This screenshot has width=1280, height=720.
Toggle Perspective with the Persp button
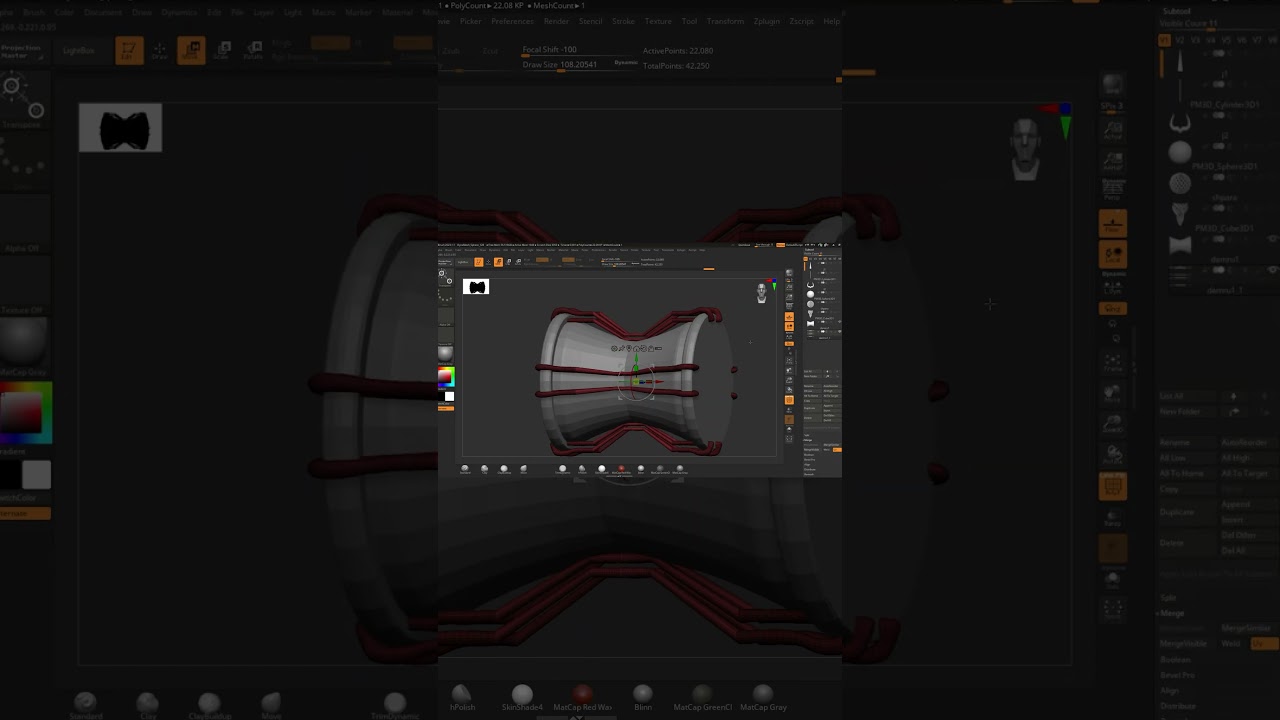[x=1112, y=191]
